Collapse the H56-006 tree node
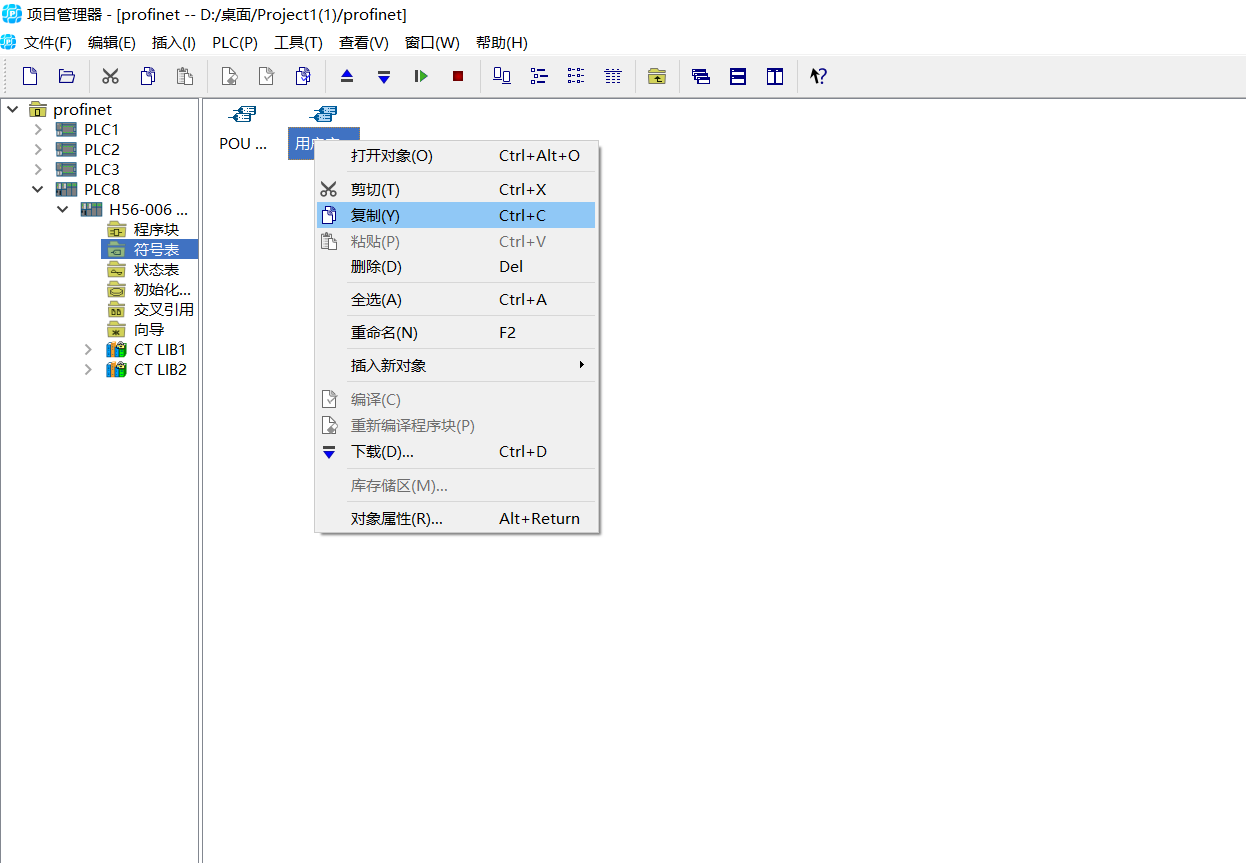 [x=63, y=209]
